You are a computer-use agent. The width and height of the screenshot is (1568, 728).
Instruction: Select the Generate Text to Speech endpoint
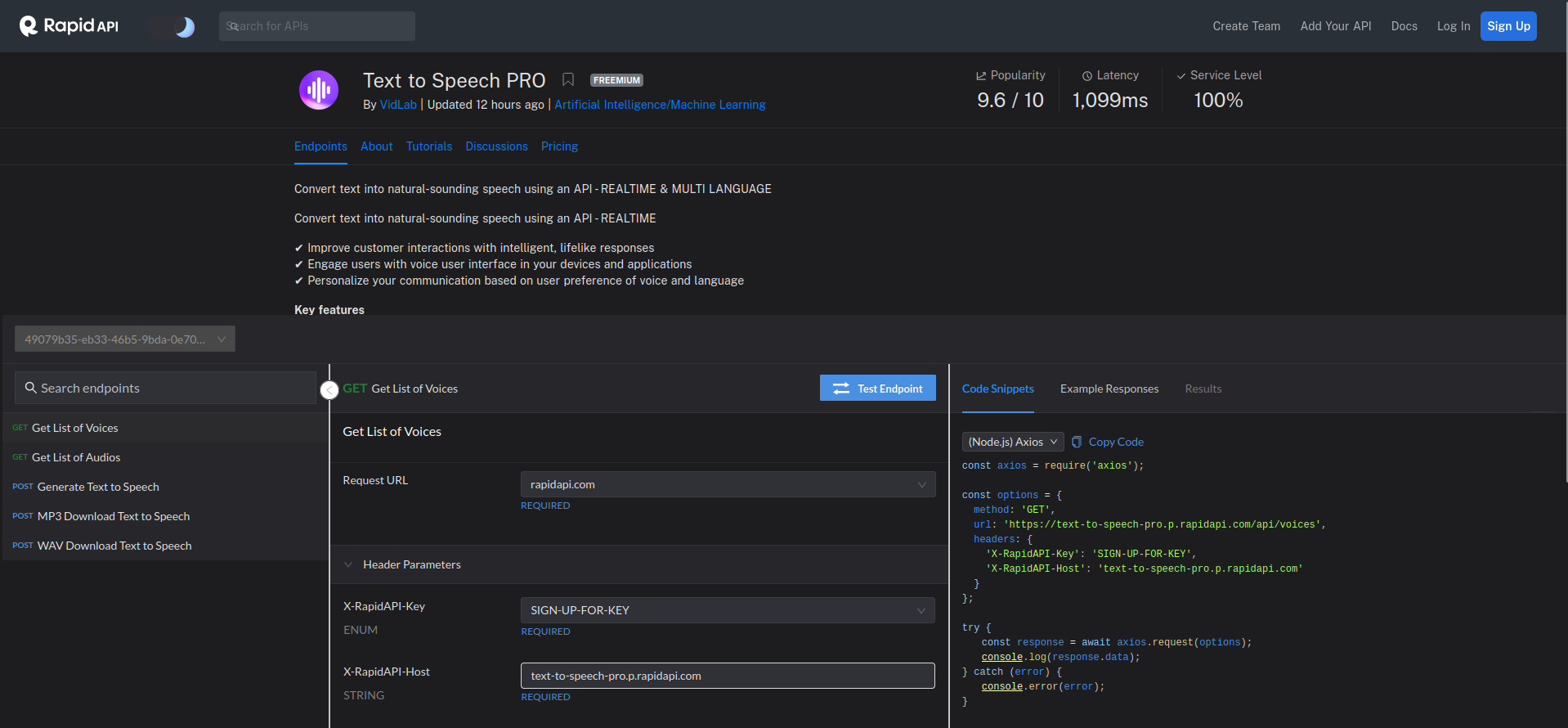[x=98, y=487]
